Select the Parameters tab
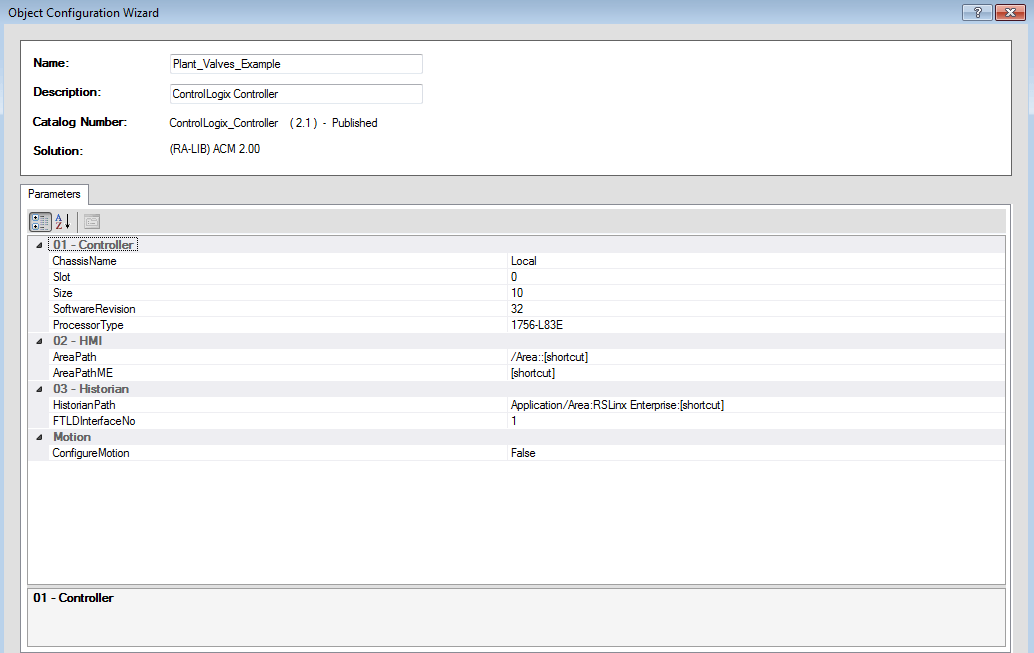The image size is (1034, 653). coord(54,194)
